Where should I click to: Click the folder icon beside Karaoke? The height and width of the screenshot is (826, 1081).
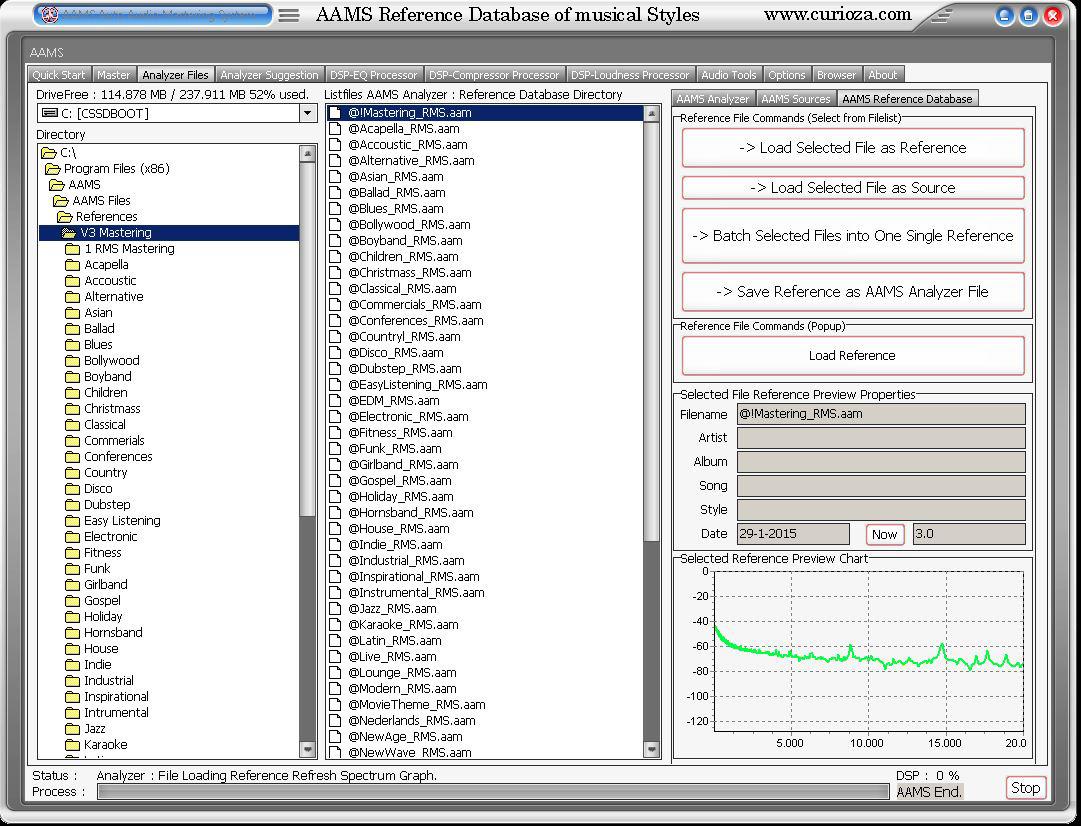[72, 745]
